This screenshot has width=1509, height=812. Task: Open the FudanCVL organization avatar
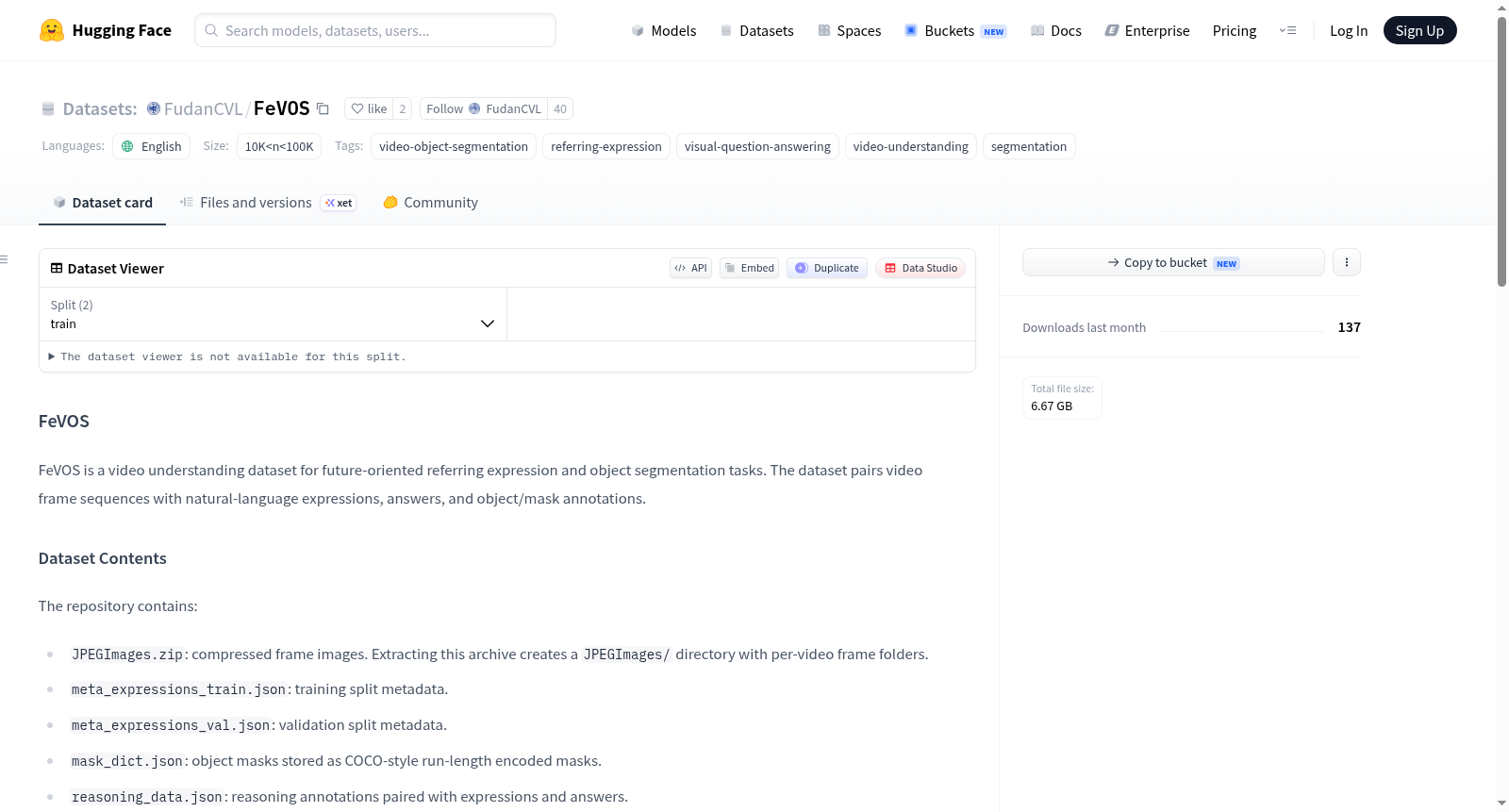tap(154, 108)
